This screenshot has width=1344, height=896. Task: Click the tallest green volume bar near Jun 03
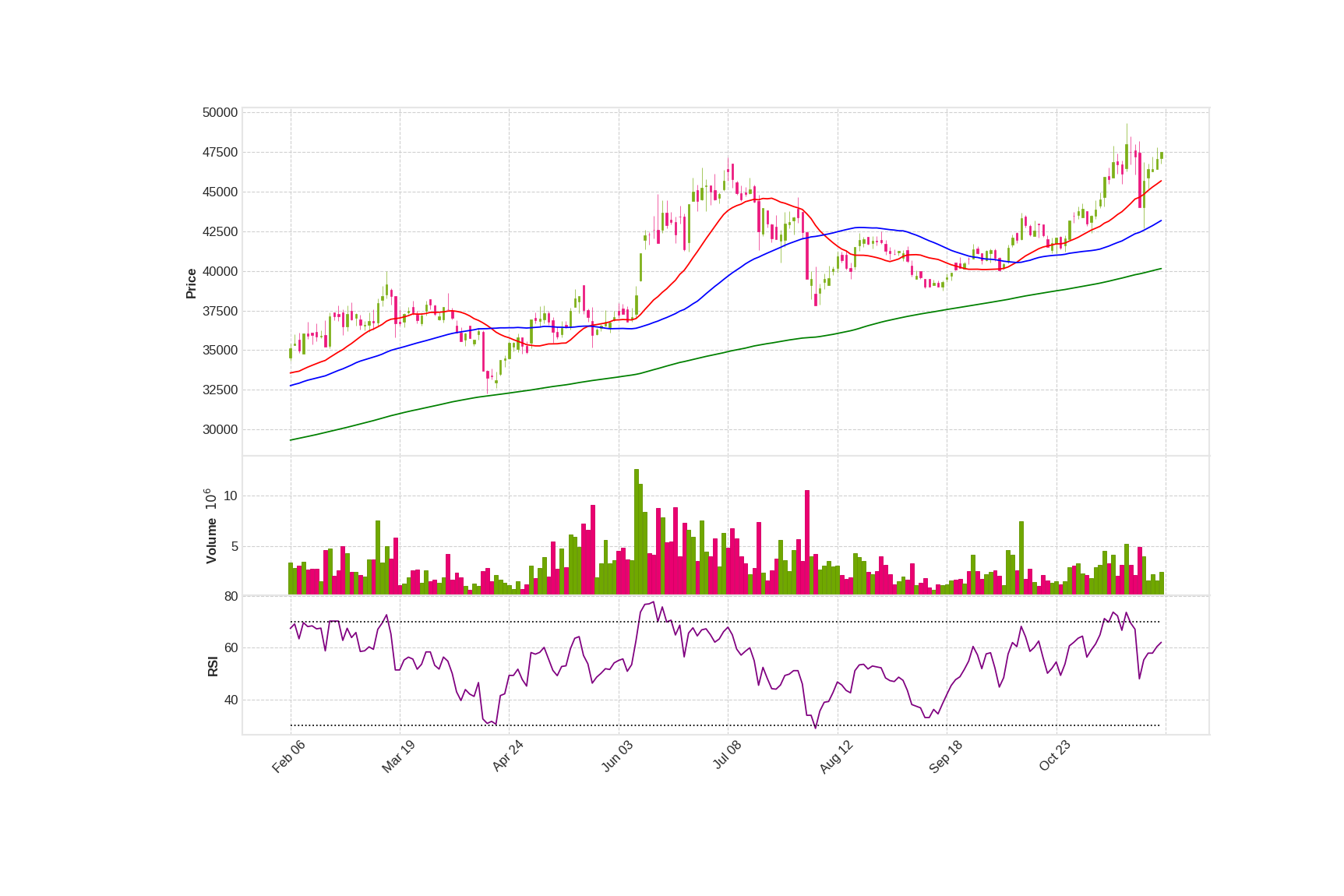click(637, 532)
